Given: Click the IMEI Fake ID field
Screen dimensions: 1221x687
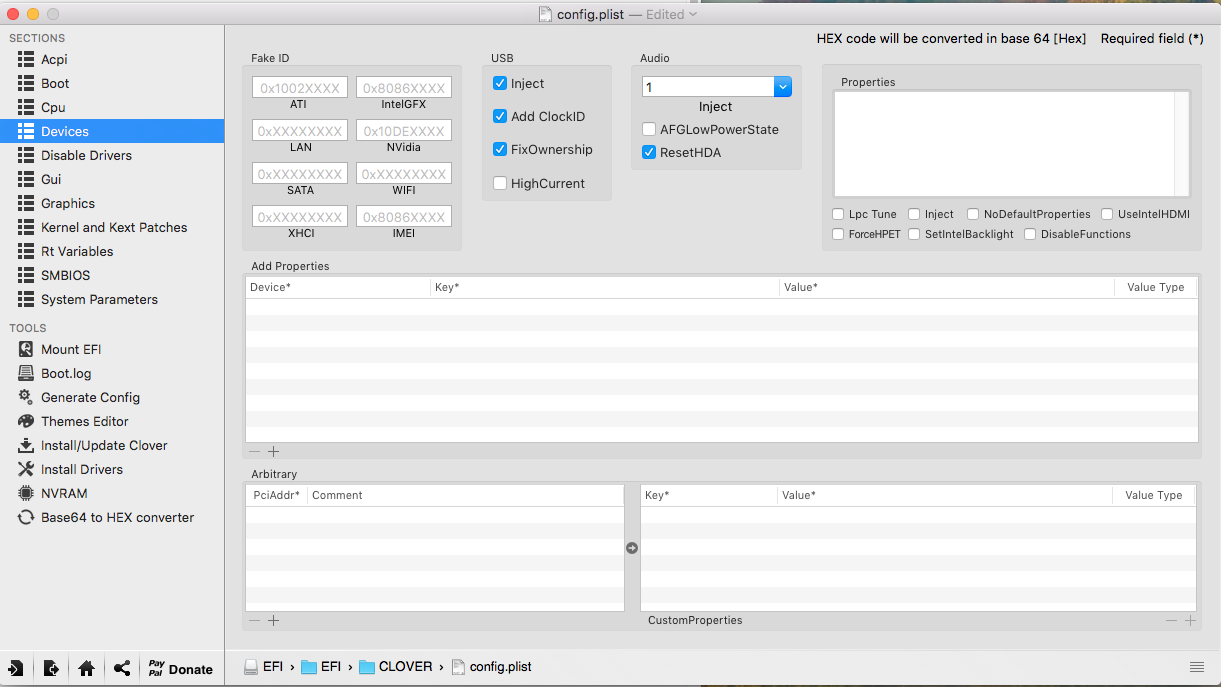Looking at the screenshot, I should (x=404, y=216).
